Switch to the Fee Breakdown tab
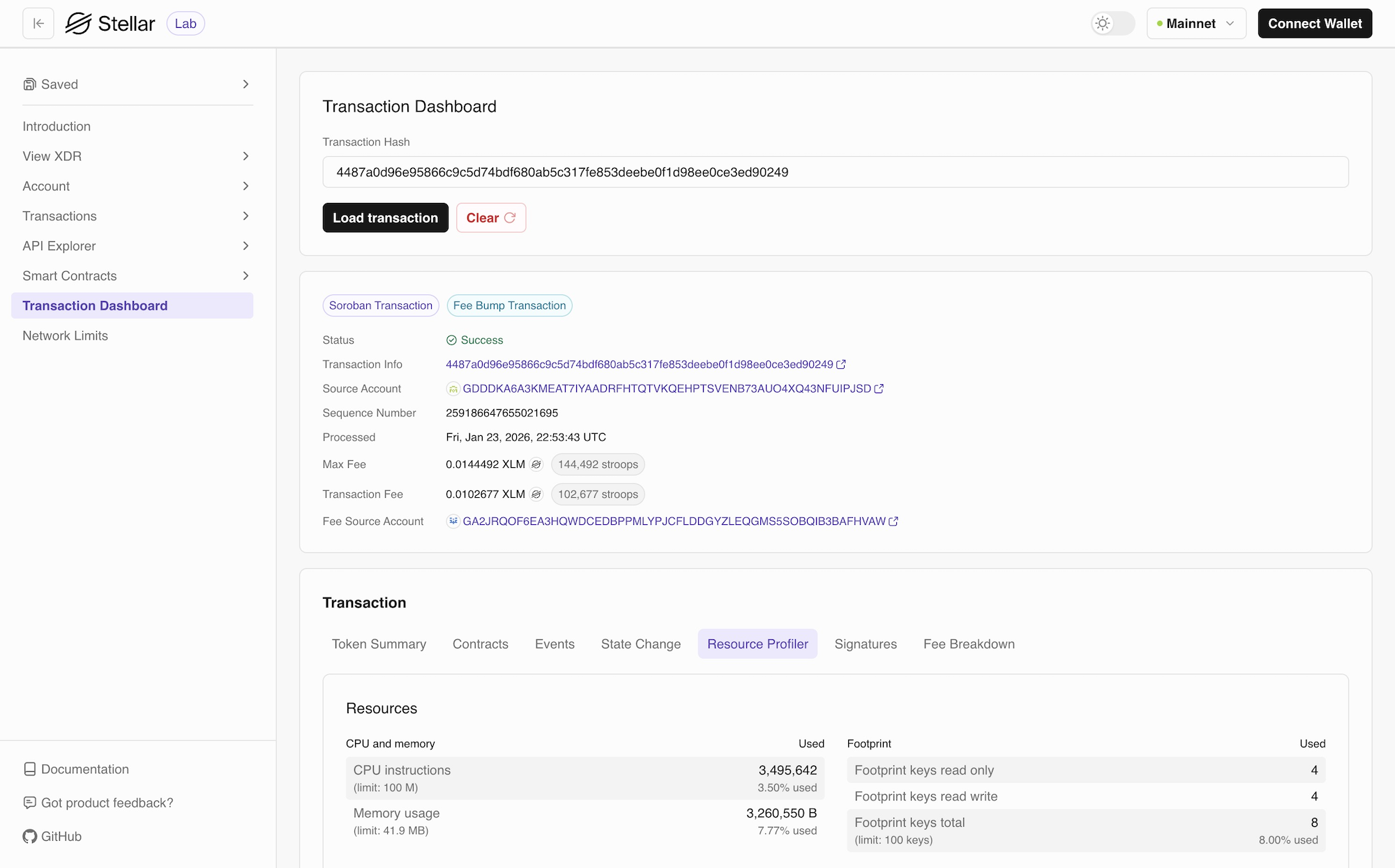This screenshot has height=868, width=1395. coord(969,644)
